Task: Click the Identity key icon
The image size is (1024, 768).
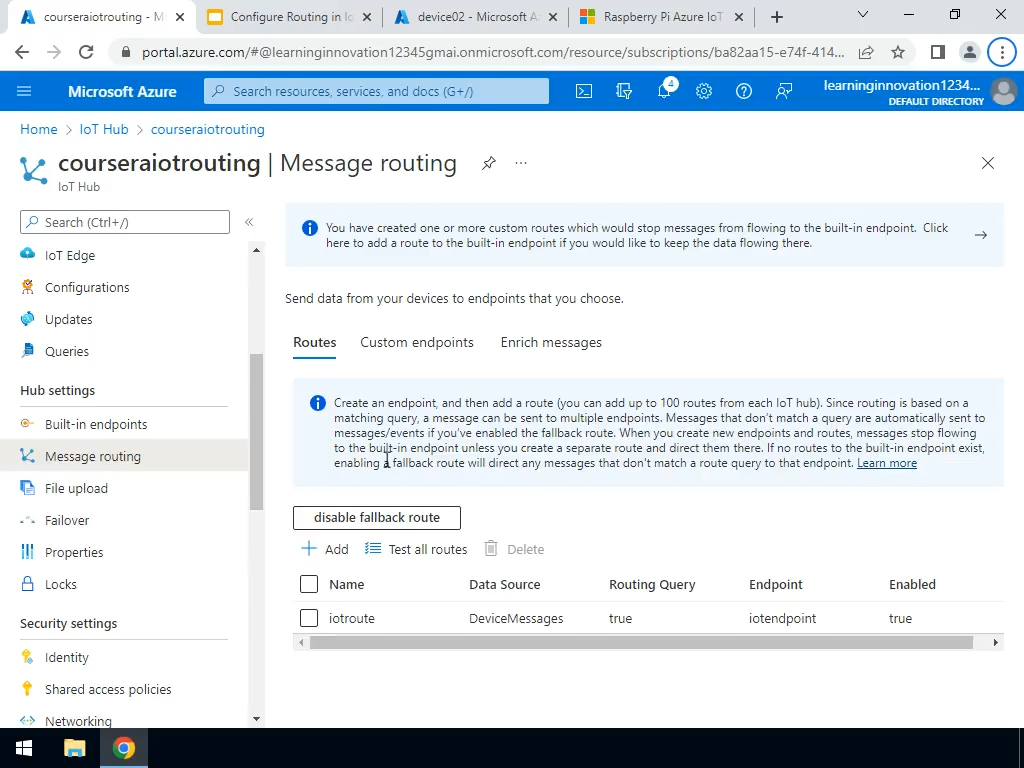Action: [27, 656]
